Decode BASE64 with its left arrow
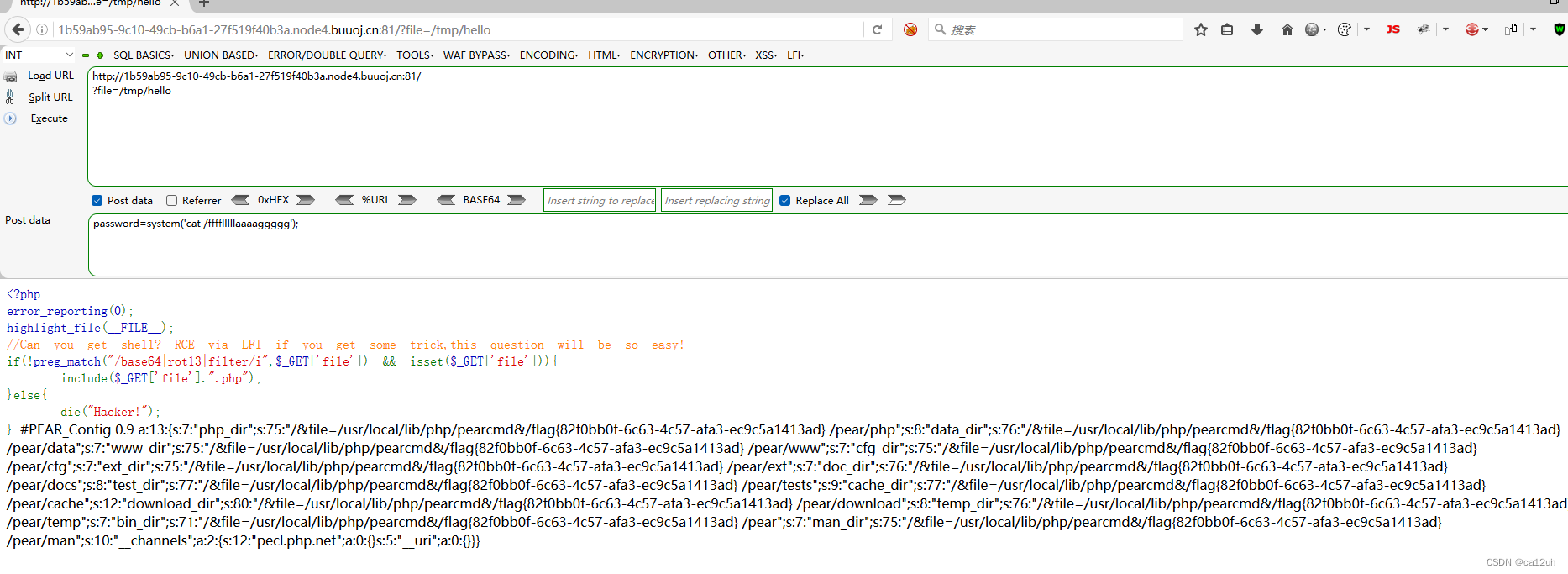The width and height of the screenshot is (1568, 574). click(446, 200)
